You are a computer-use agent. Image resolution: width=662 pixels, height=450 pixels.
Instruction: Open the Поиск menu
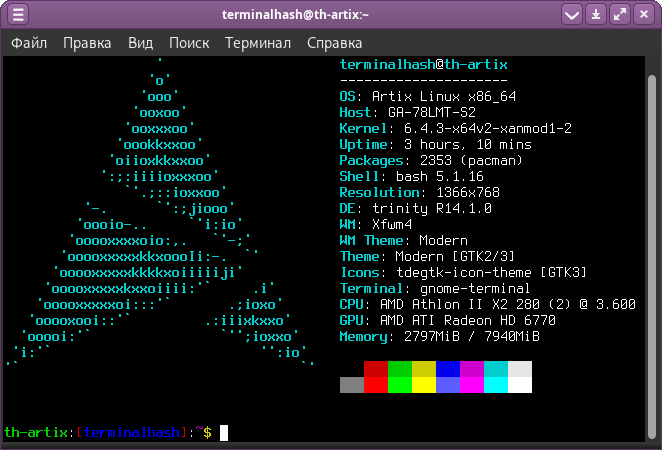tap(189, 43)
